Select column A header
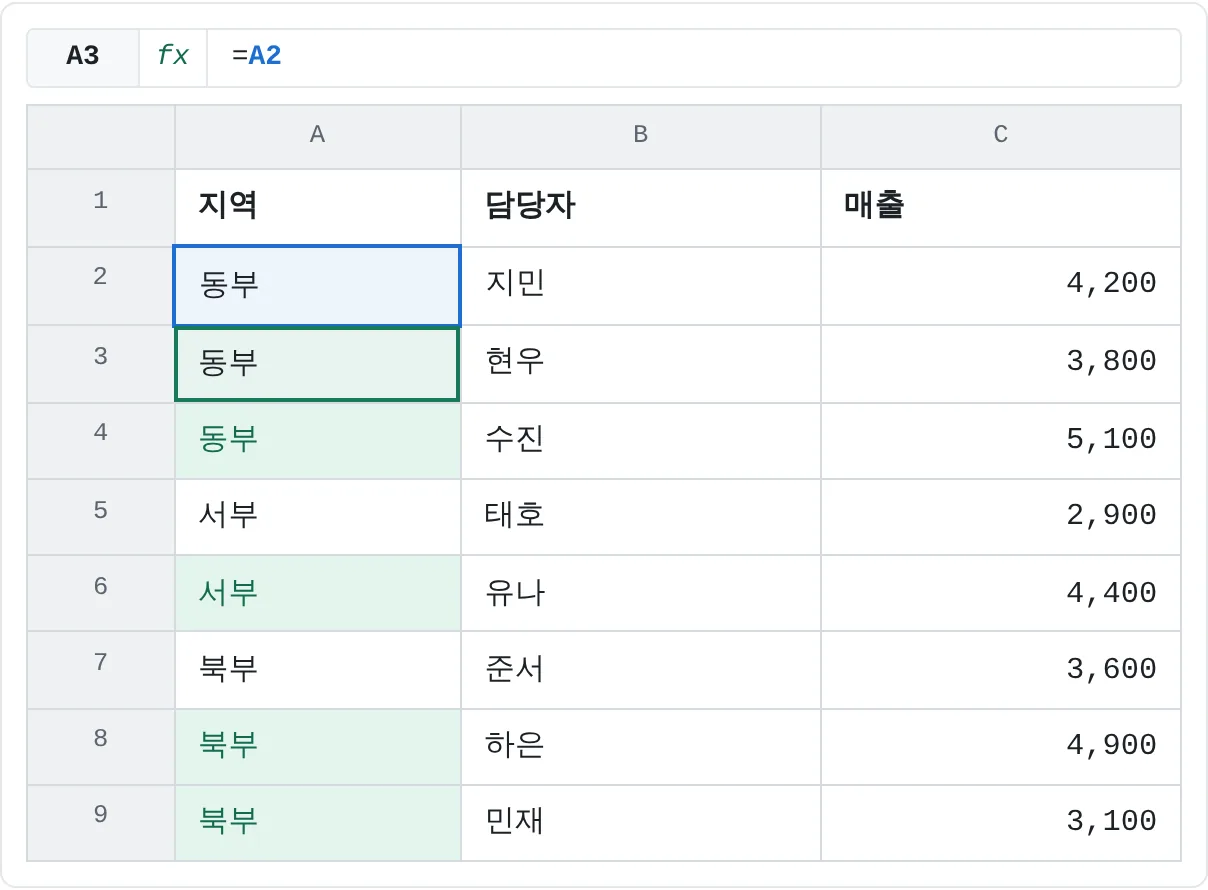Image resolution: width=1208 pixels, height=890 pixels. [318, 136]
